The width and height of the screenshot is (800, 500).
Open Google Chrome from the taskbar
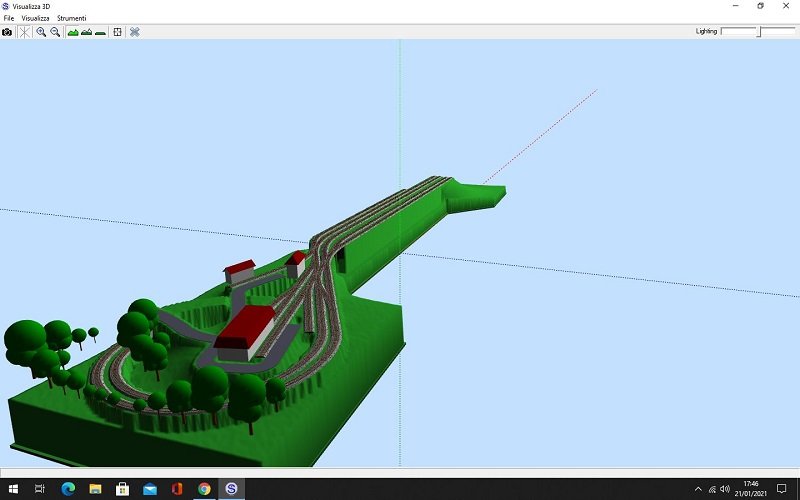204,489
